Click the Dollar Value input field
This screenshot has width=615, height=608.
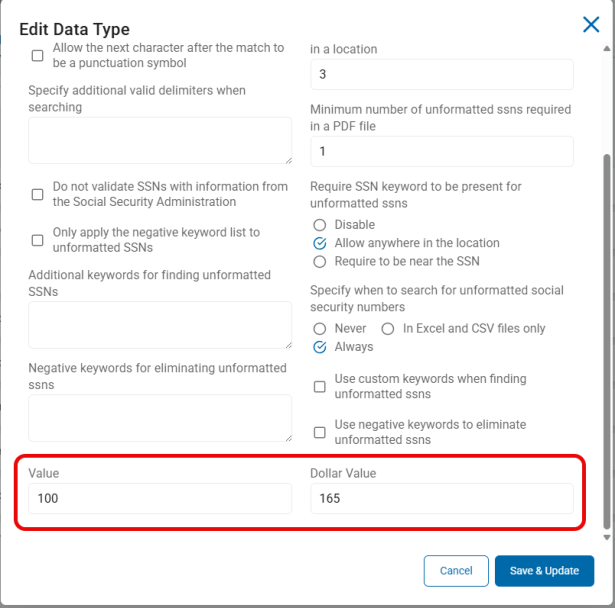[x=441, y=498]
